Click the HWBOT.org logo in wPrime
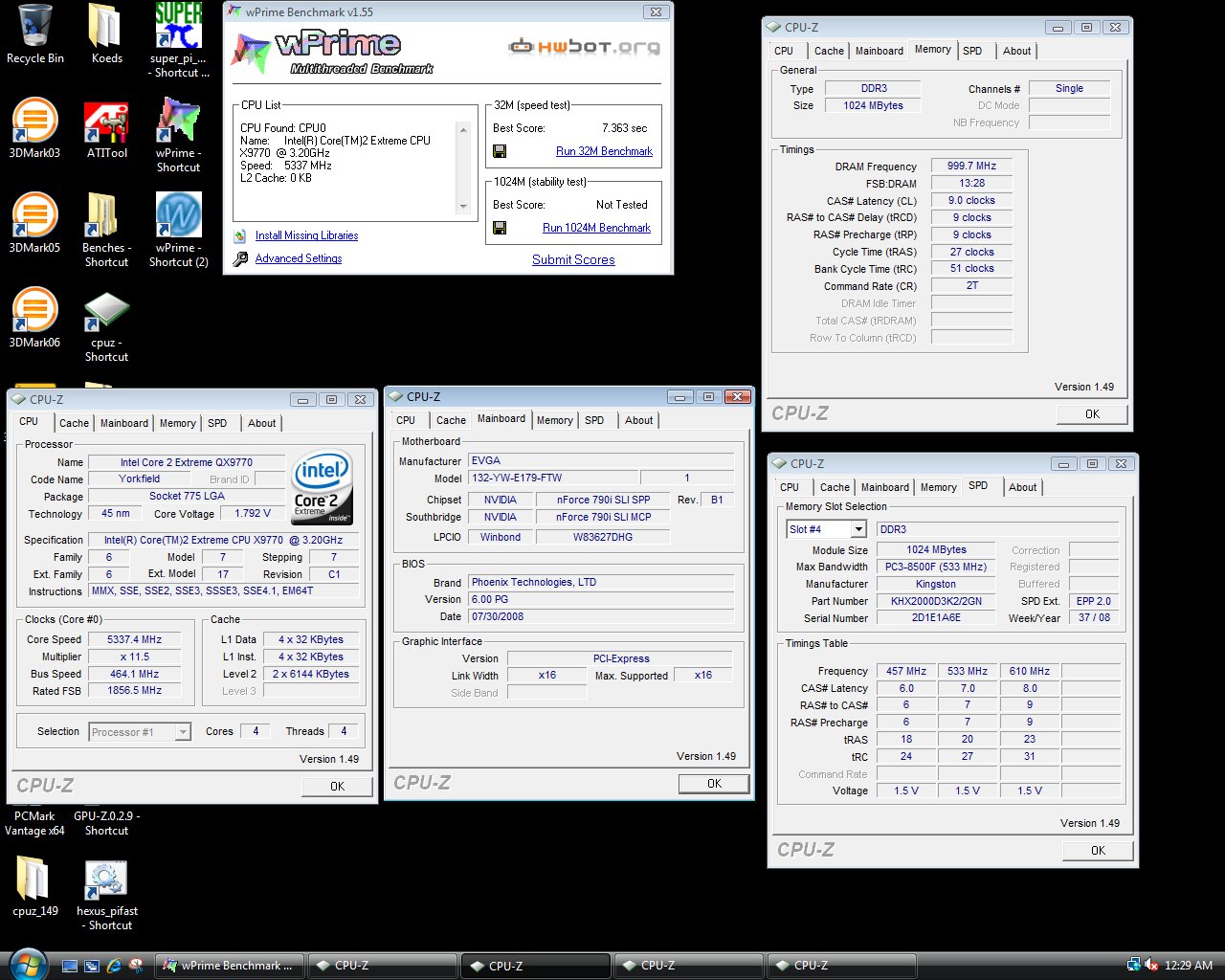Viewport: 1225px width, 980px height. pos(583,46)
